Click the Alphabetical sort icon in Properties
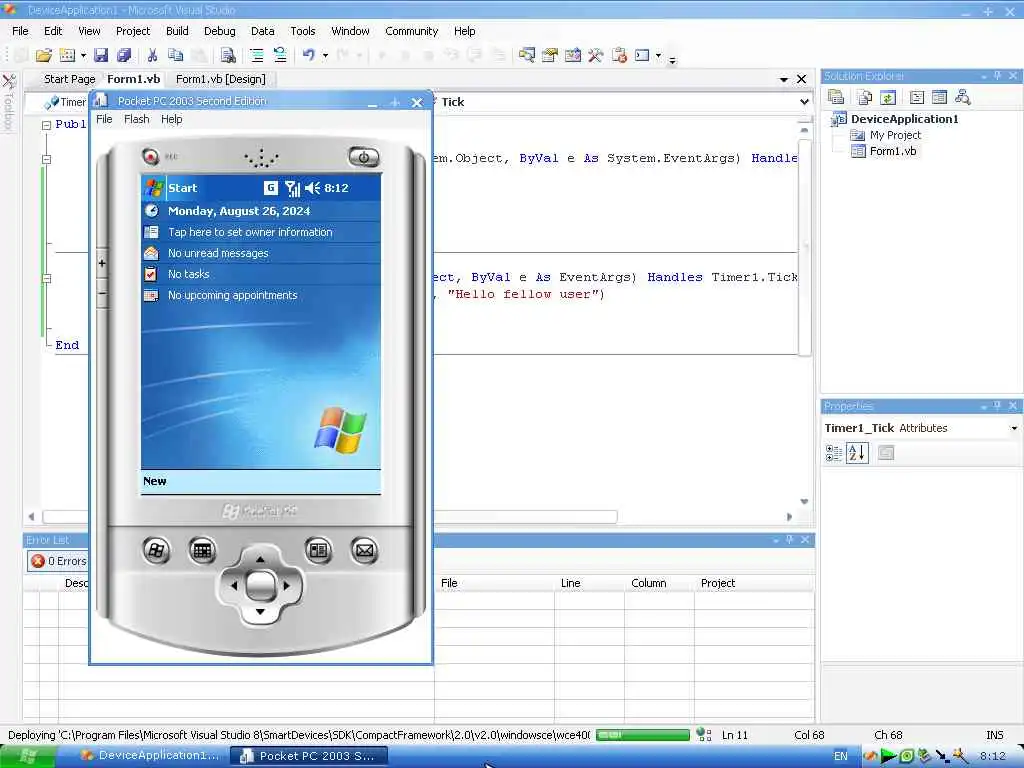The image size is (1024, 768). point(857,453)
